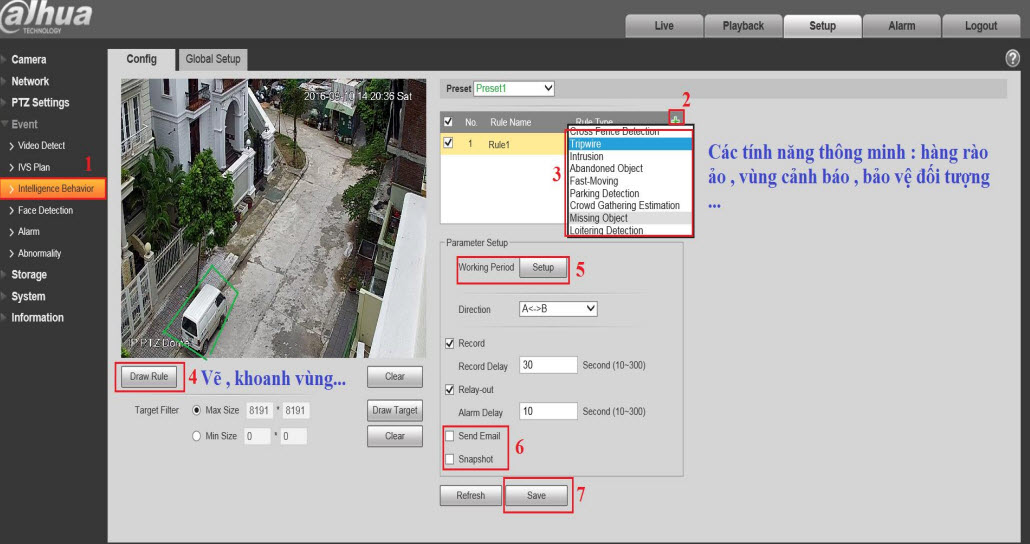Viewport: 1030px width, 544px height.
Task: Uncheck the Record checkbox
Action: click(x=450, y=344)
